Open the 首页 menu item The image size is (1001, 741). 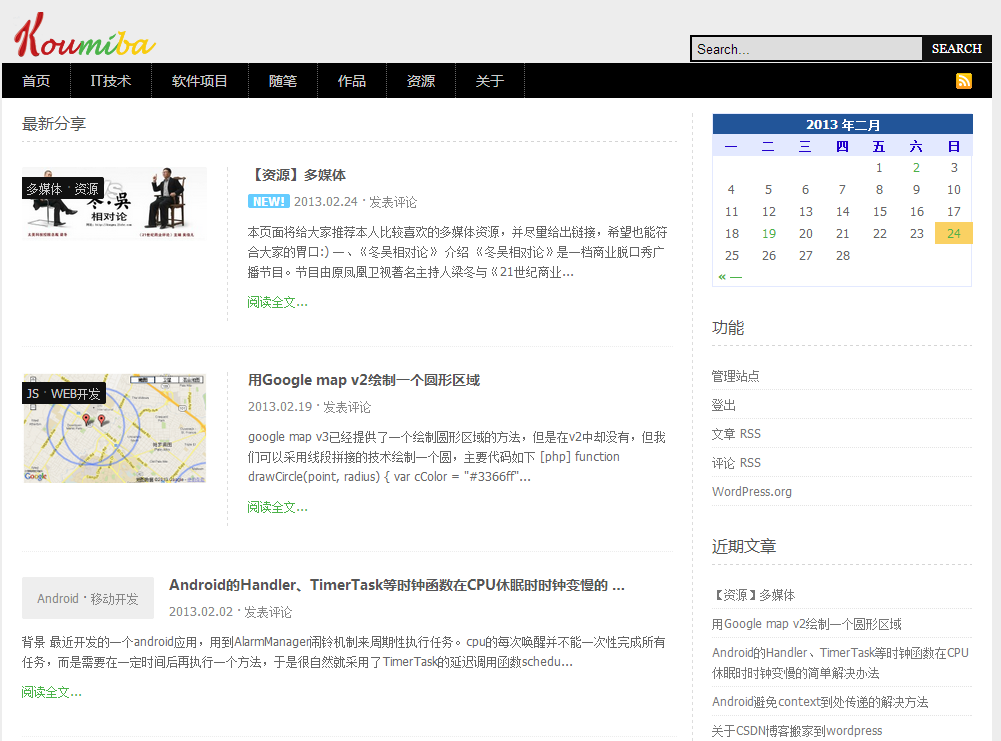click(36, 81)
